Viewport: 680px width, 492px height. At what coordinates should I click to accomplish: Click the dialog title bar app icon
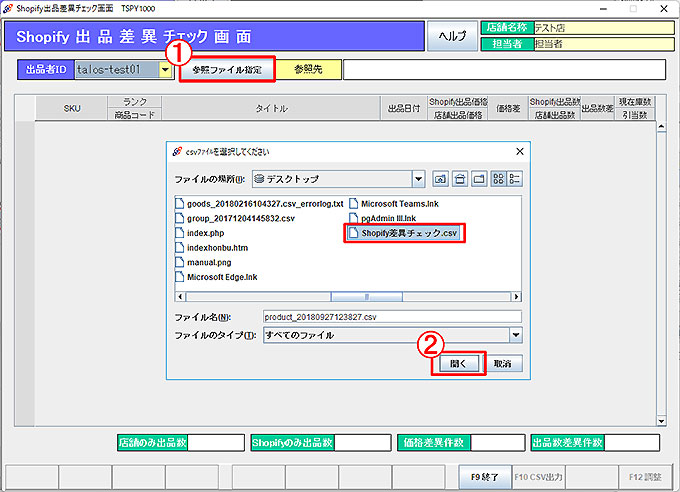[177, 151]
